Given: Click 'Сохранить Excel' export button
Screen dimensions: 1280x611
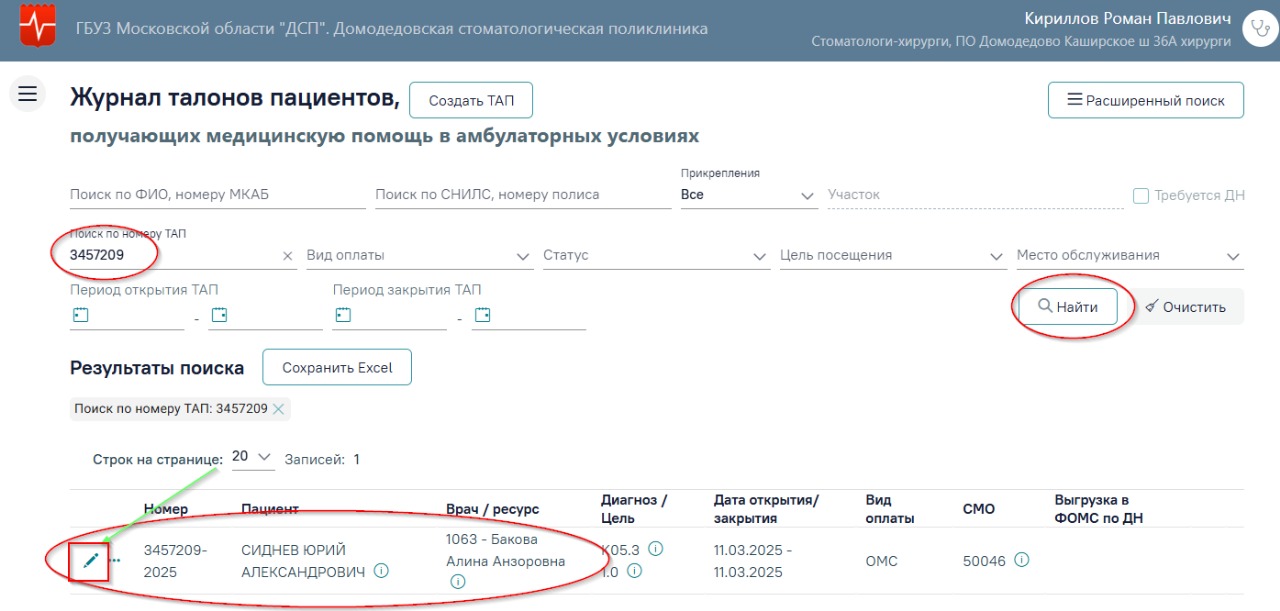Looking at the screenshot, I should coord(337,368).
